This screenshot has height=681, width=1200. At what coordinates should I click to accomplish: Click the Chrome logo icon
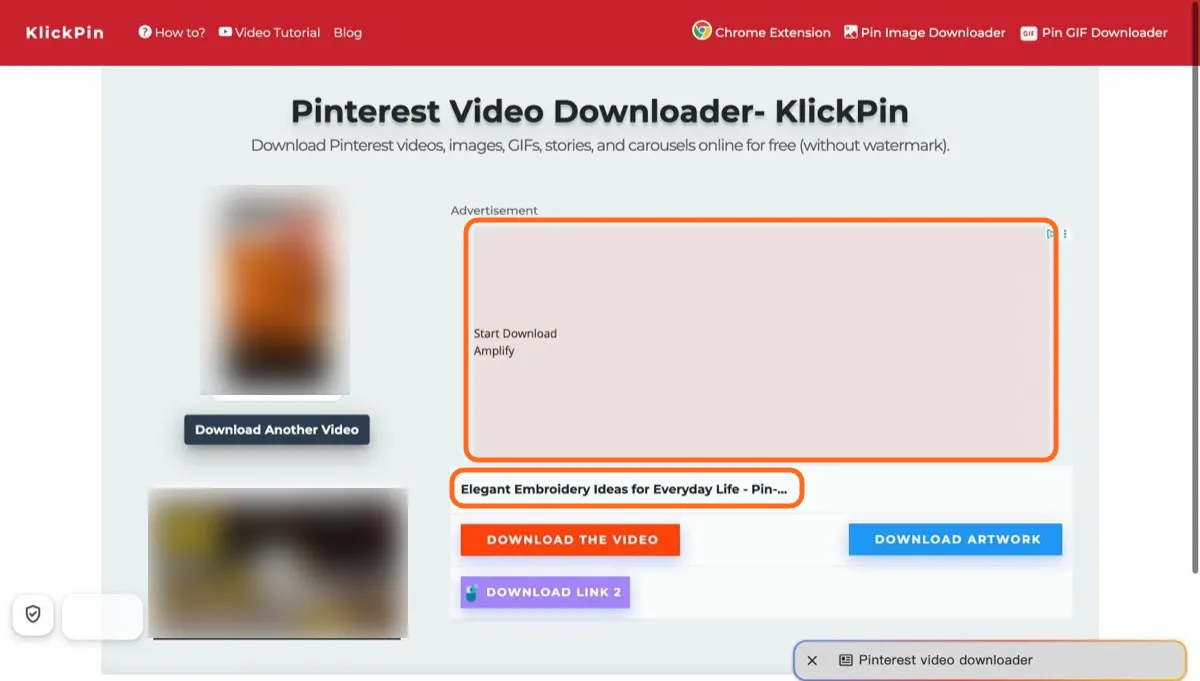click(702, 31)
